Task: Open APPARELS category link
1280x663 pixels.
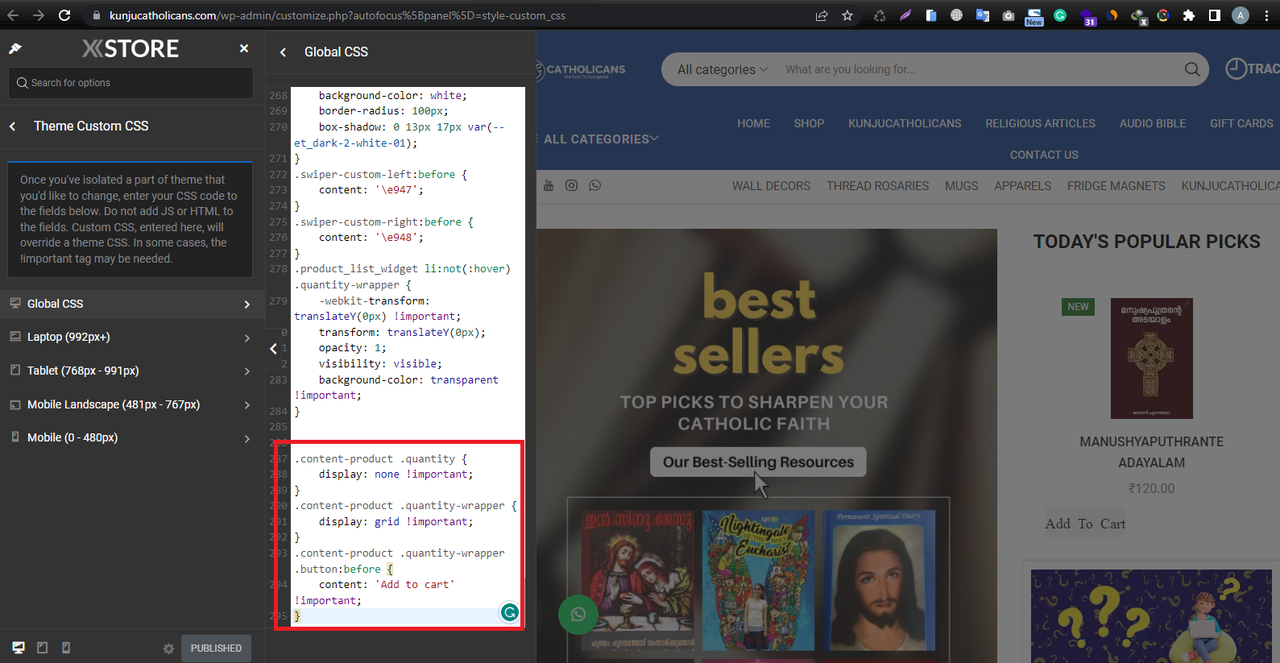Action: click(x=1022, y=186)
